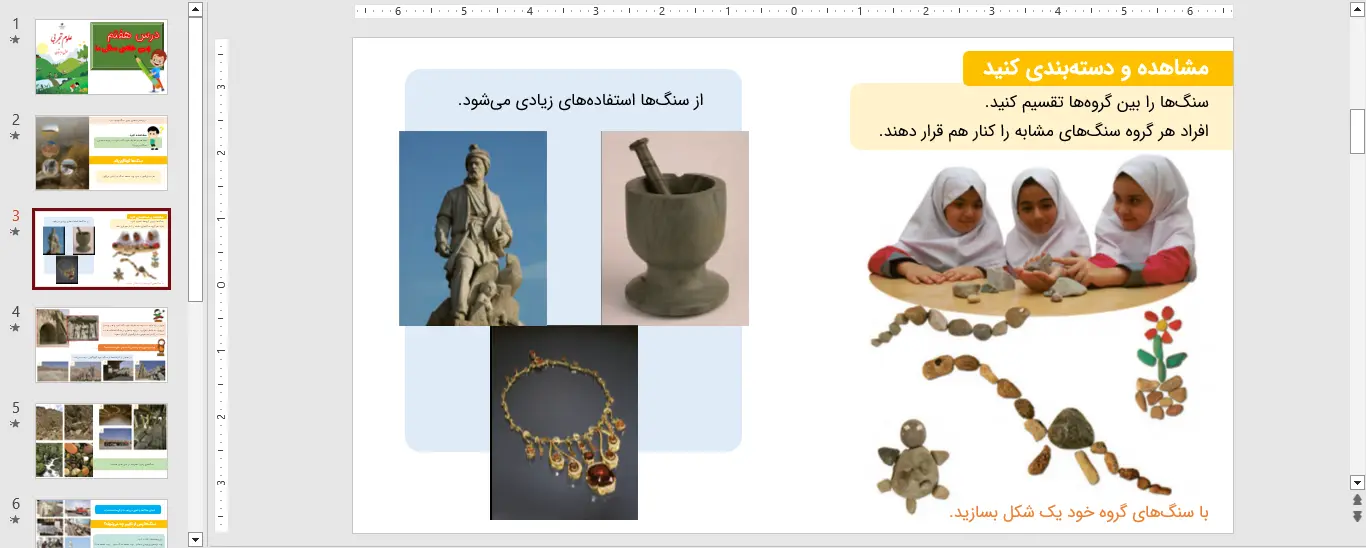Select the stone mortar and pestle picture
1366x548 pixels.
[x=674, y=228]
